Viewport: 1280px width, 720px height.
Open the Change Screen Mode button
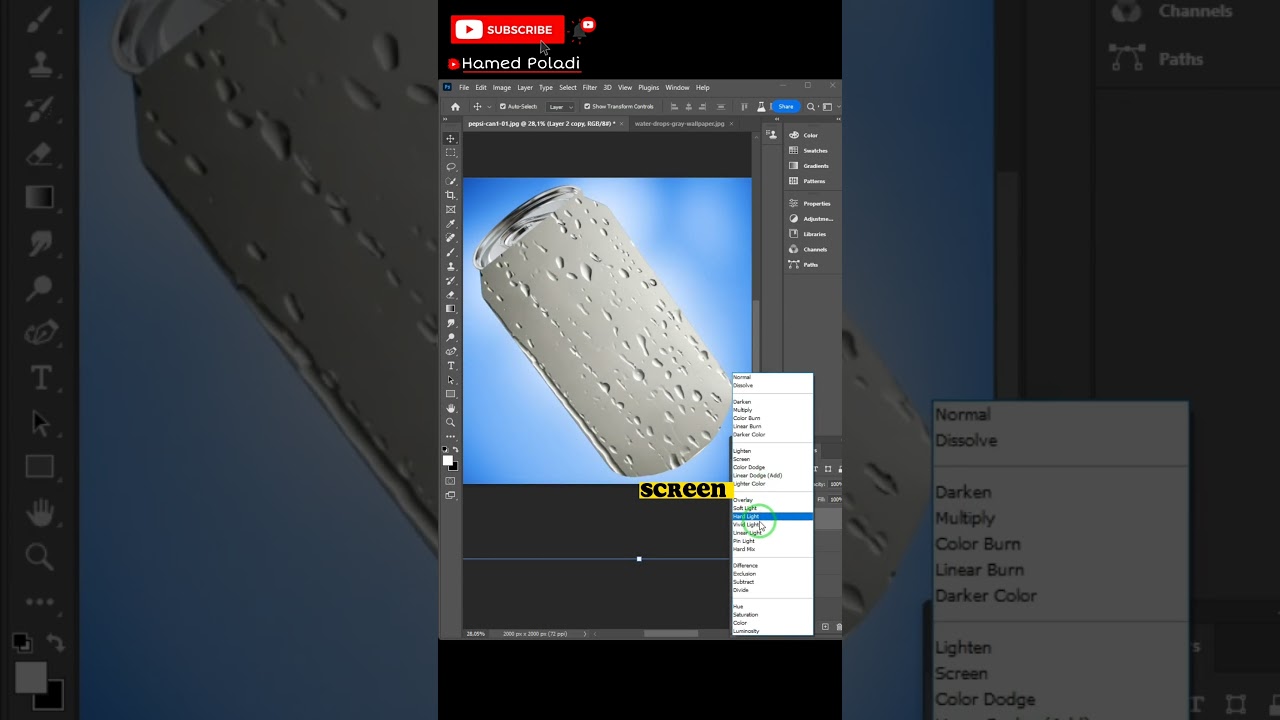click(x=451, y=495)
